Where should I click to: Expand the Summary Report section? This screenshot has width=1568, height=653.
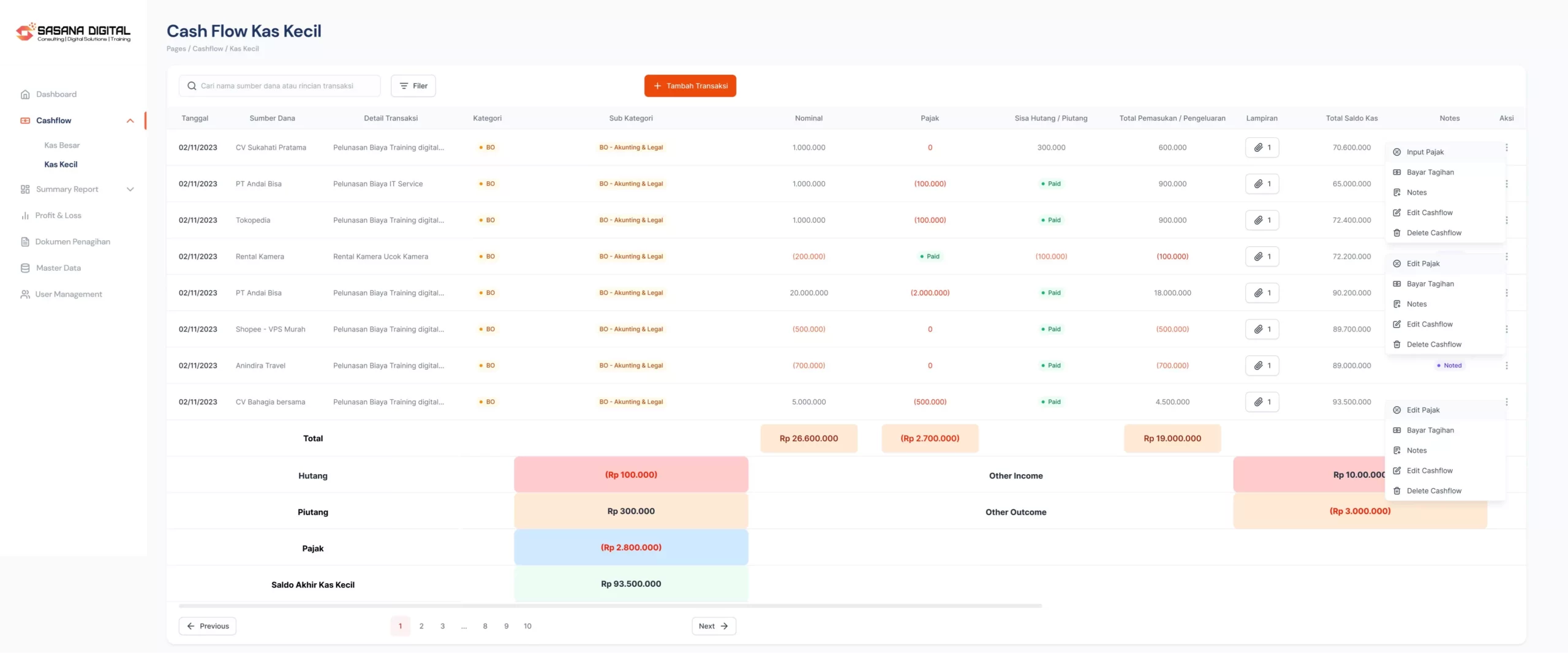coord(130,189)
